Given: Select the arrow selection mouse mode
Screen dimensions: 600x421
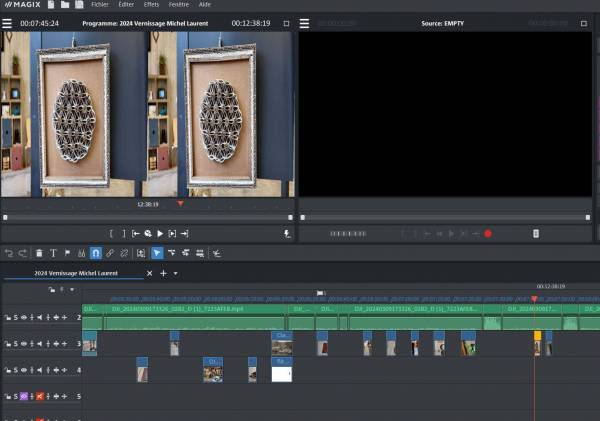Looking at the screenshot, I should coord(157,253).
